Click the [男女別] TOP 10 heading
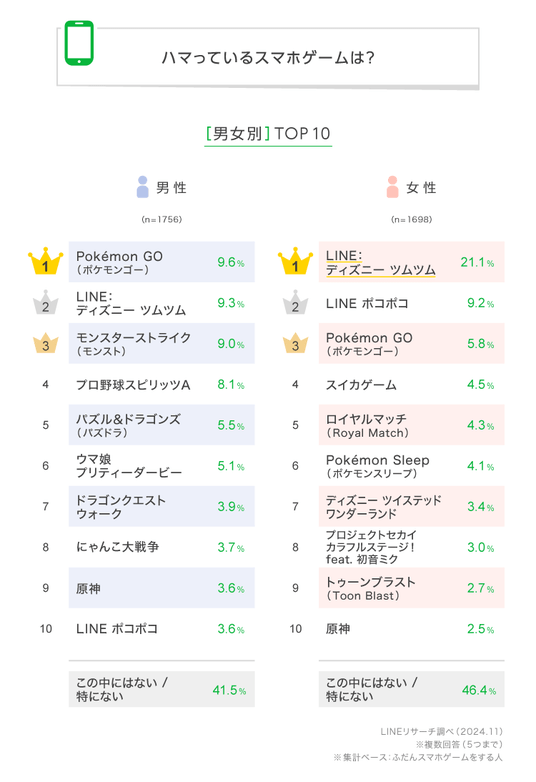The height and width of the screenshot is (782, 536). pos(268,134)
